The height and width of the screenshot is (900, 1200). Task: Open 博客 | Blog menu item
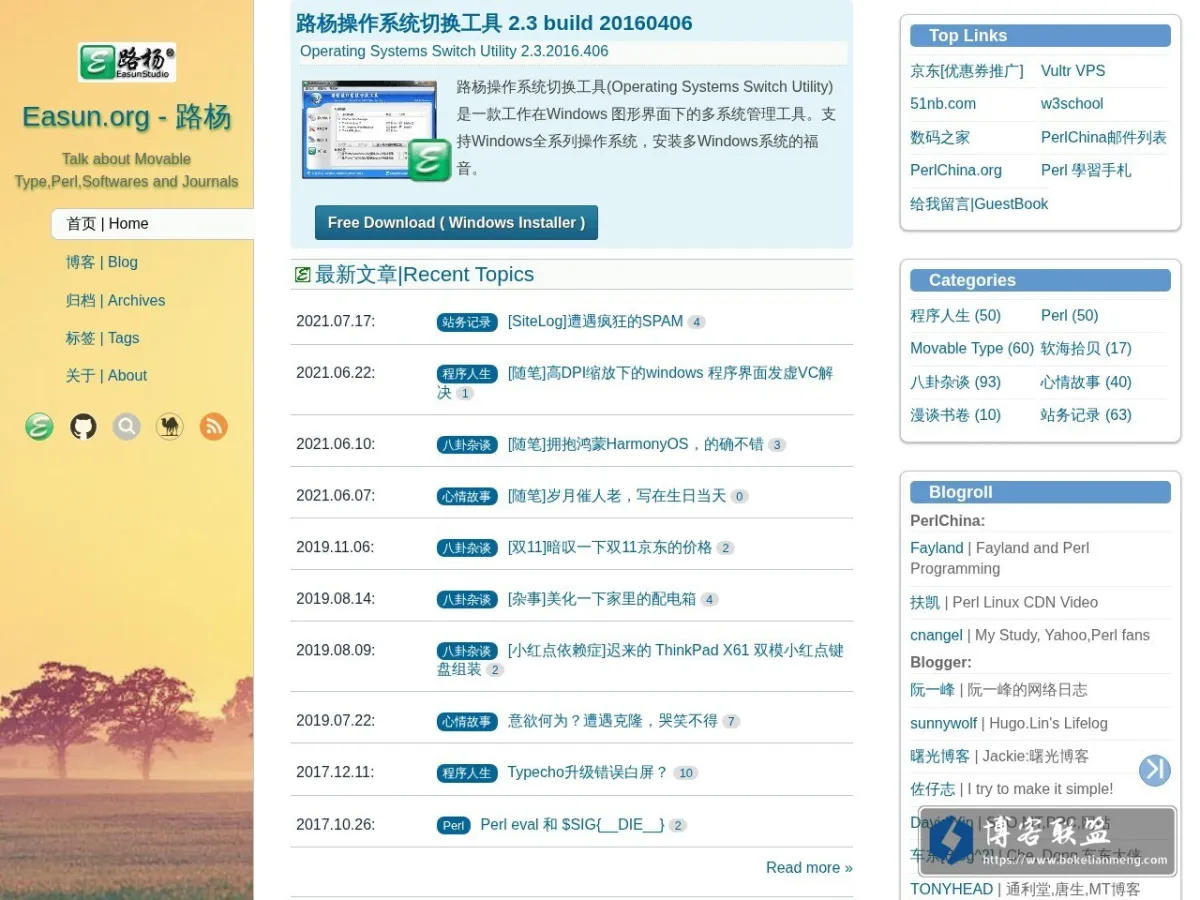point(102,262)
